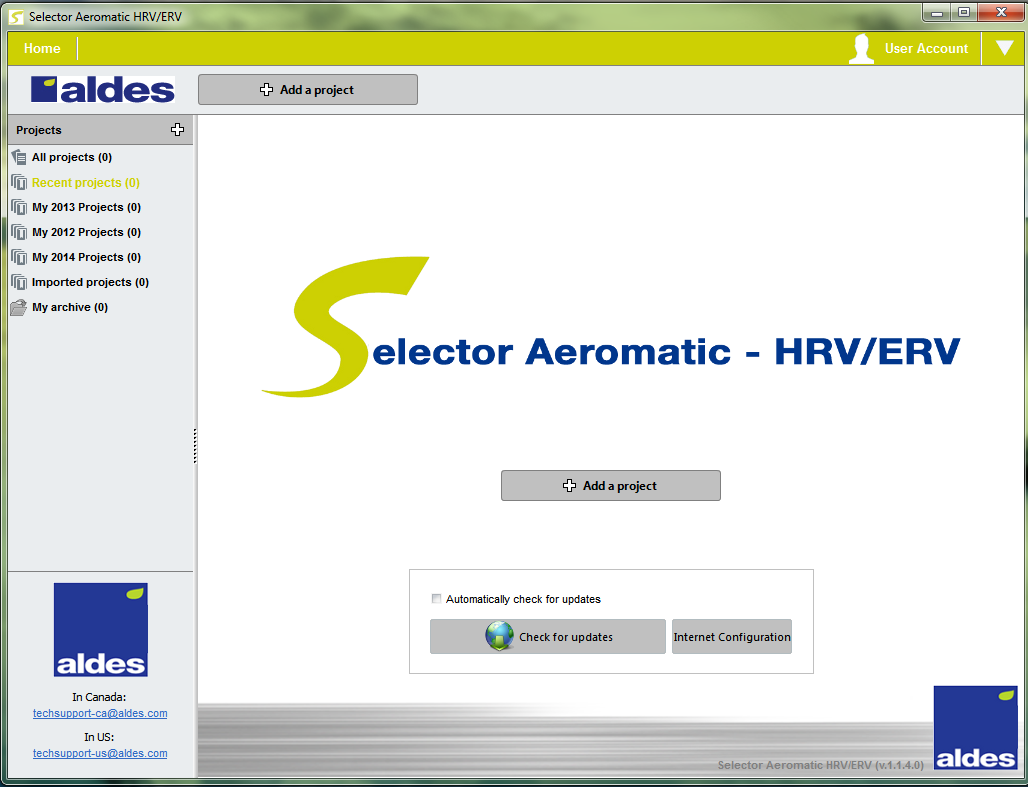Click the center Add a project button
The height and width of the screenshot is (787, 1028).
pyautogui.click(x=610, y=485)
